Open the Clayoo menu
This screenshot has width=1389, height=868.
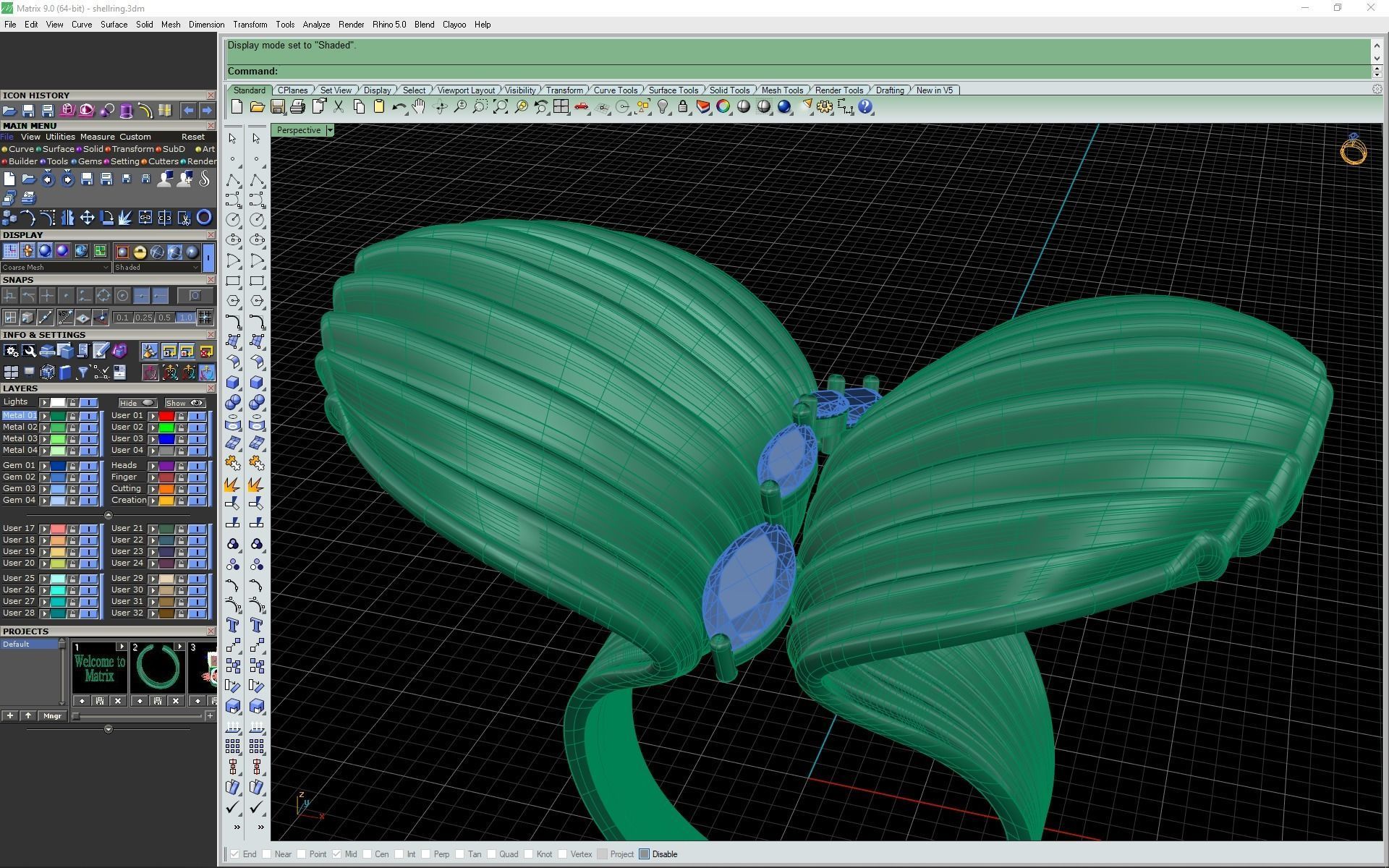[454, 25]
